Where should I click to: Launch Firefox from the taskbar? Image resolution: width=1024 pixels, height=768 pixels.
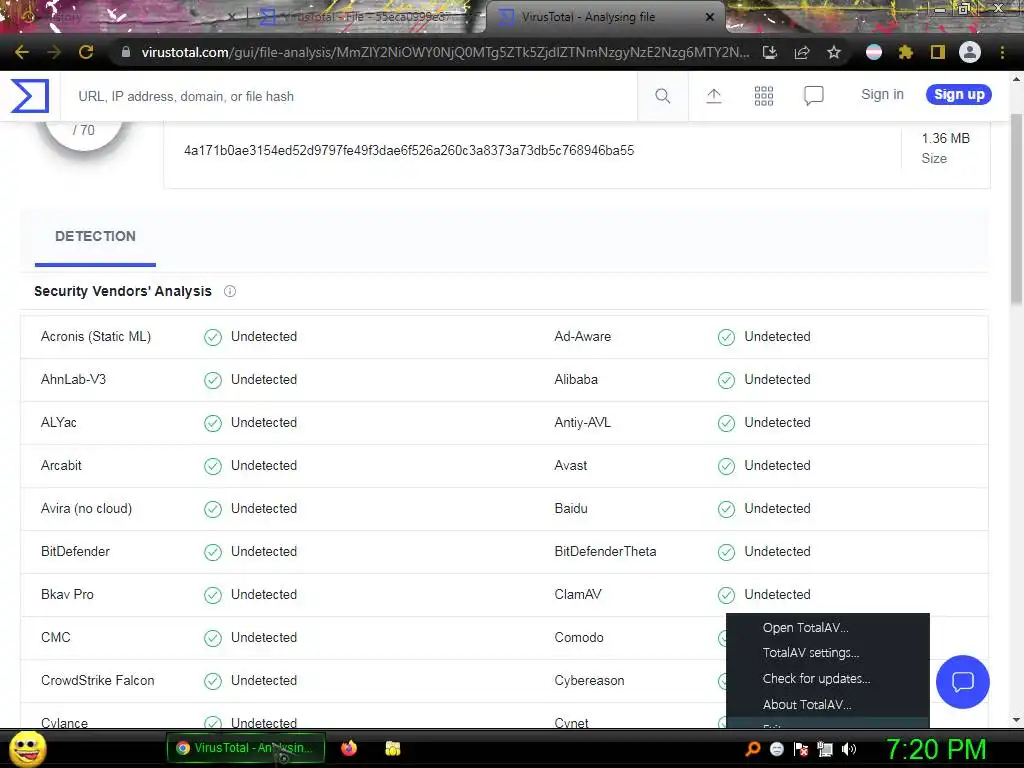[349, 748]
